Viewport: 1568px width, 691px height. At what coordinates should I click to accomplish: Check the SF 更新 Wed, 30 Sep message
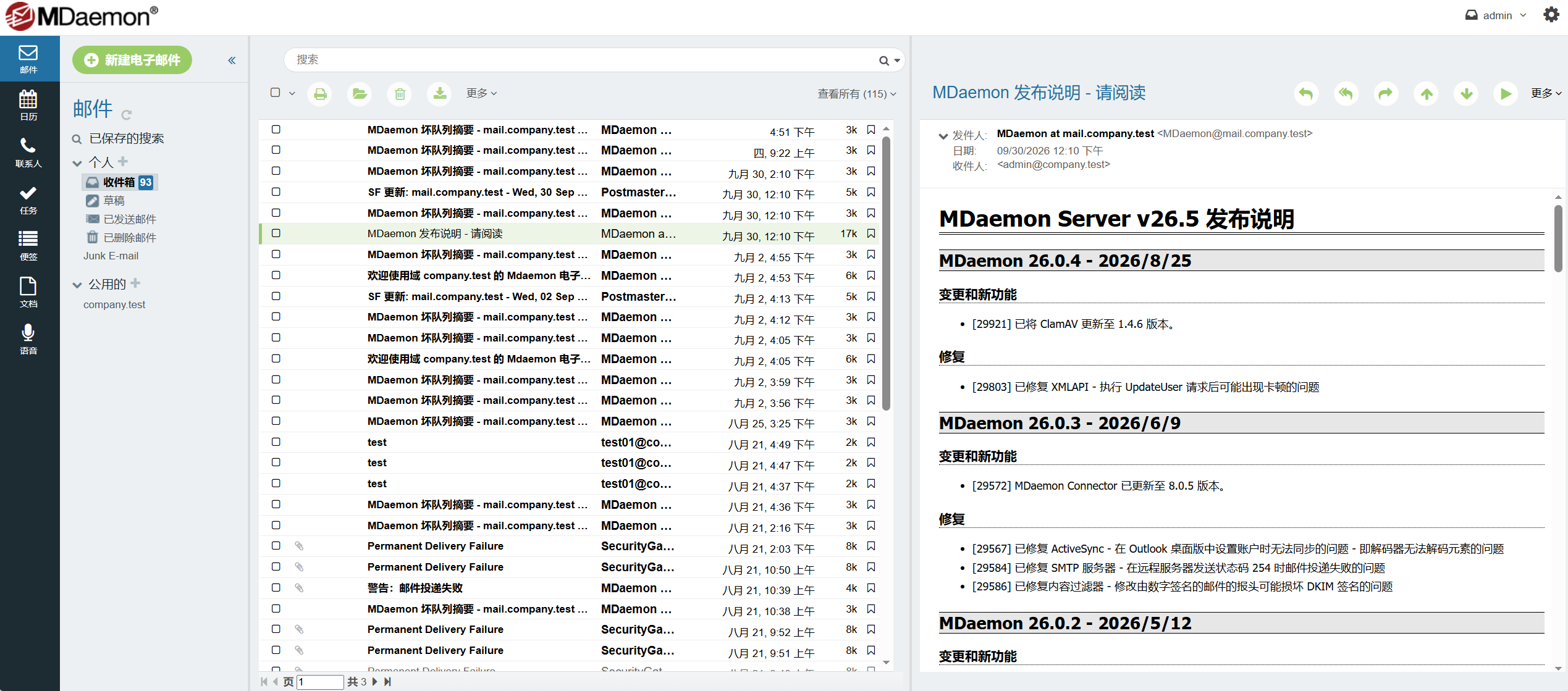[276, 192]
